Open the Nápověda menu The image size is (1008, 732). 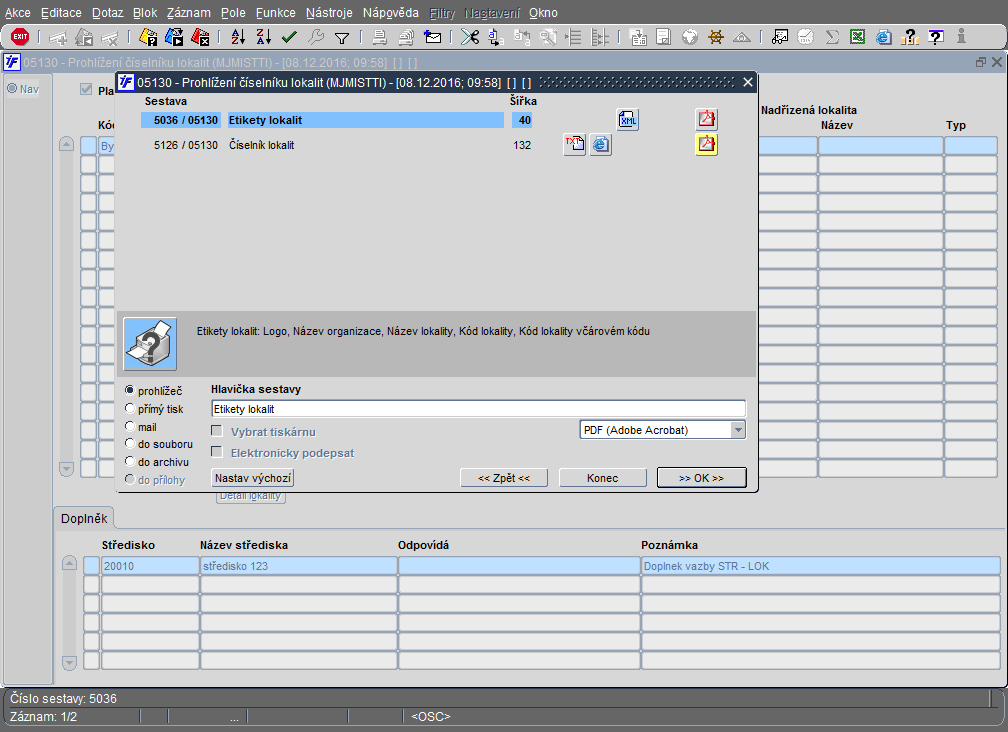click(390, 13)
